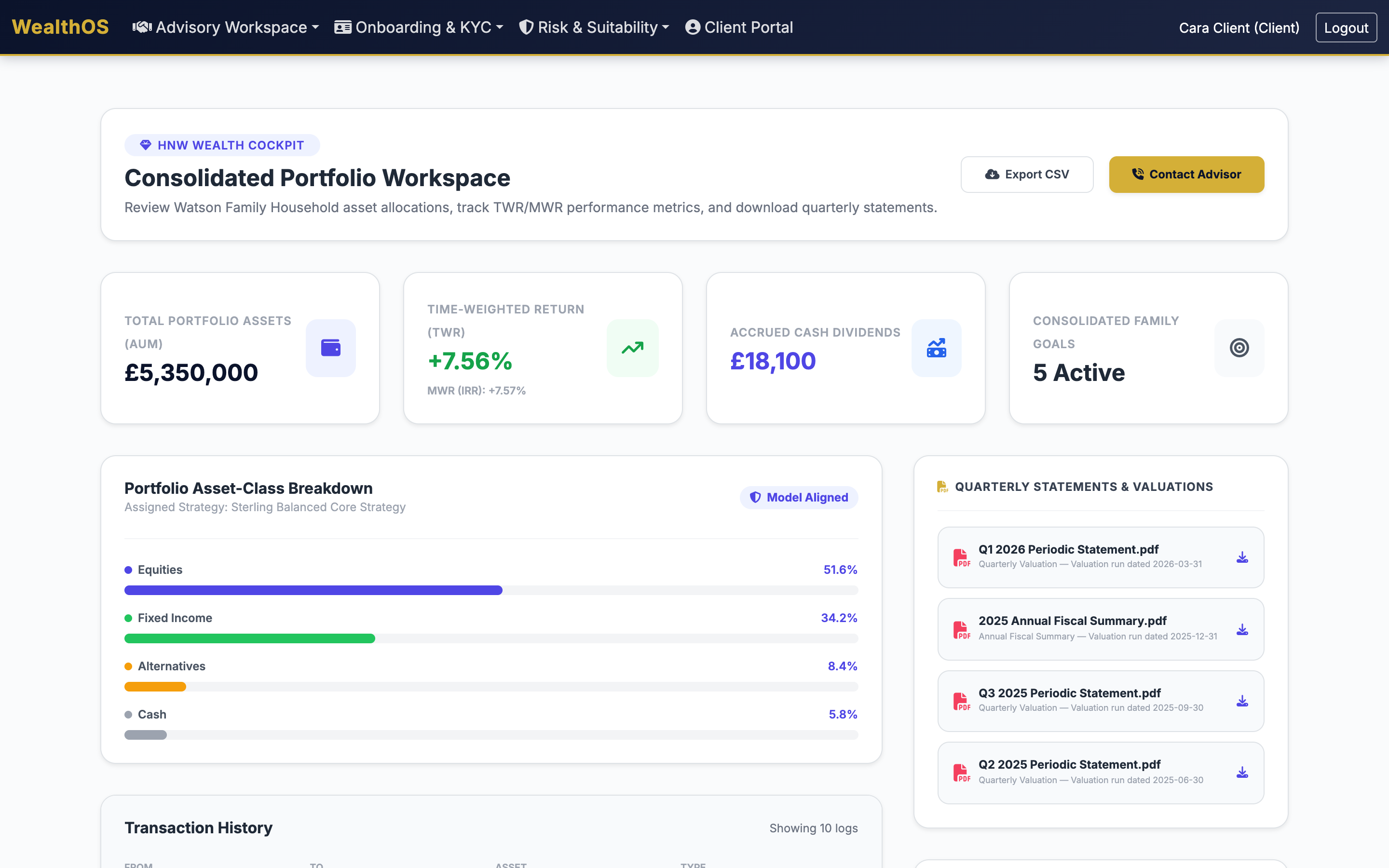Click the ID card icon beside Onboarding
The height and width of the screenshot is (868, 1389).
click(342, 27)
